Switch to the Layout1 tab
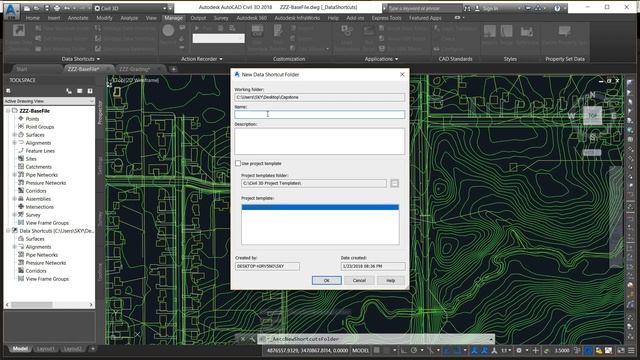Image resolution: width=640 pixels, height=360 pixels. 46,349
